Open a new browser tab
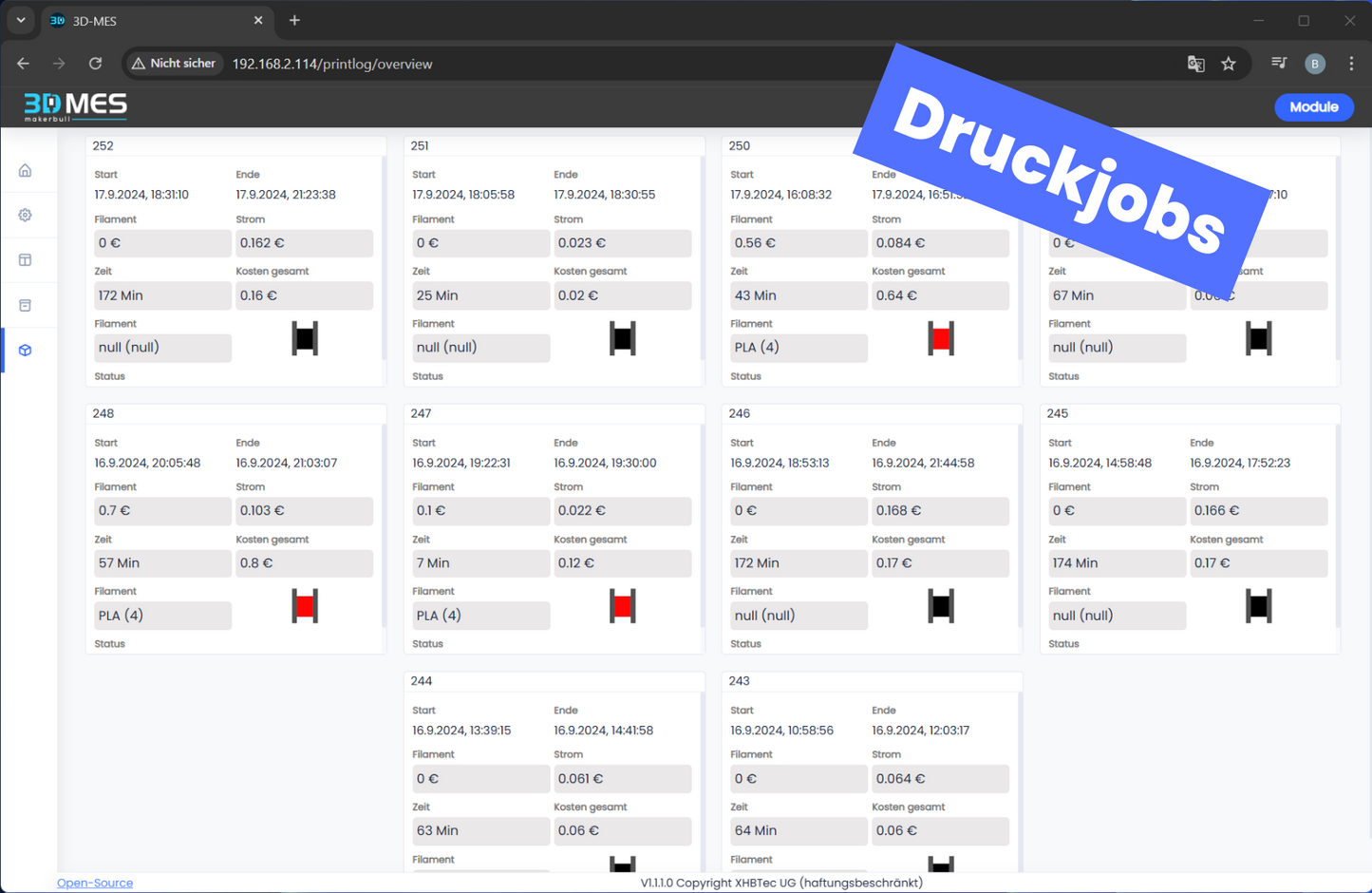The height and width of the screenshot is (893, 1372). pyautogui.click(x=294, y=20)
